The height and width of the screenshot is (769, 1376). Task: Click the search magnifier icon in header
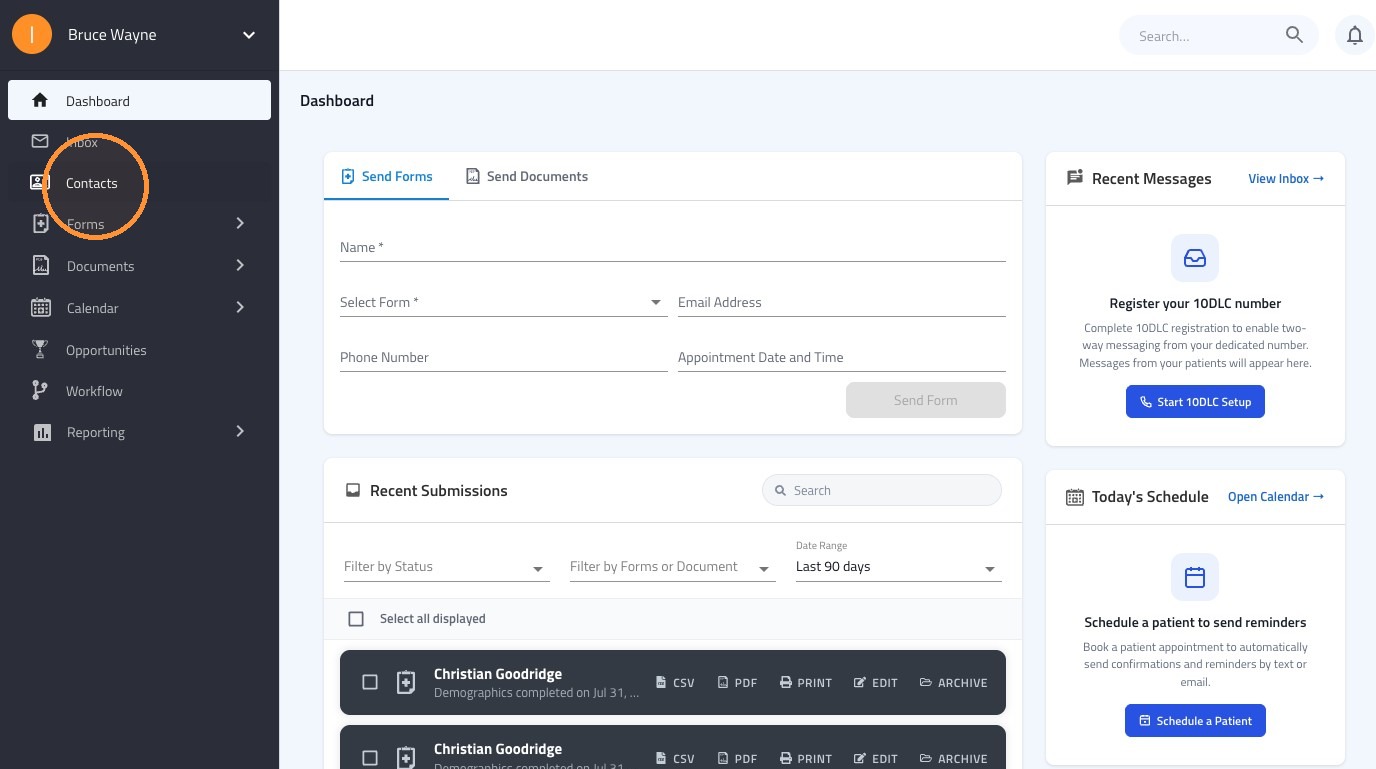(1294, 35)
